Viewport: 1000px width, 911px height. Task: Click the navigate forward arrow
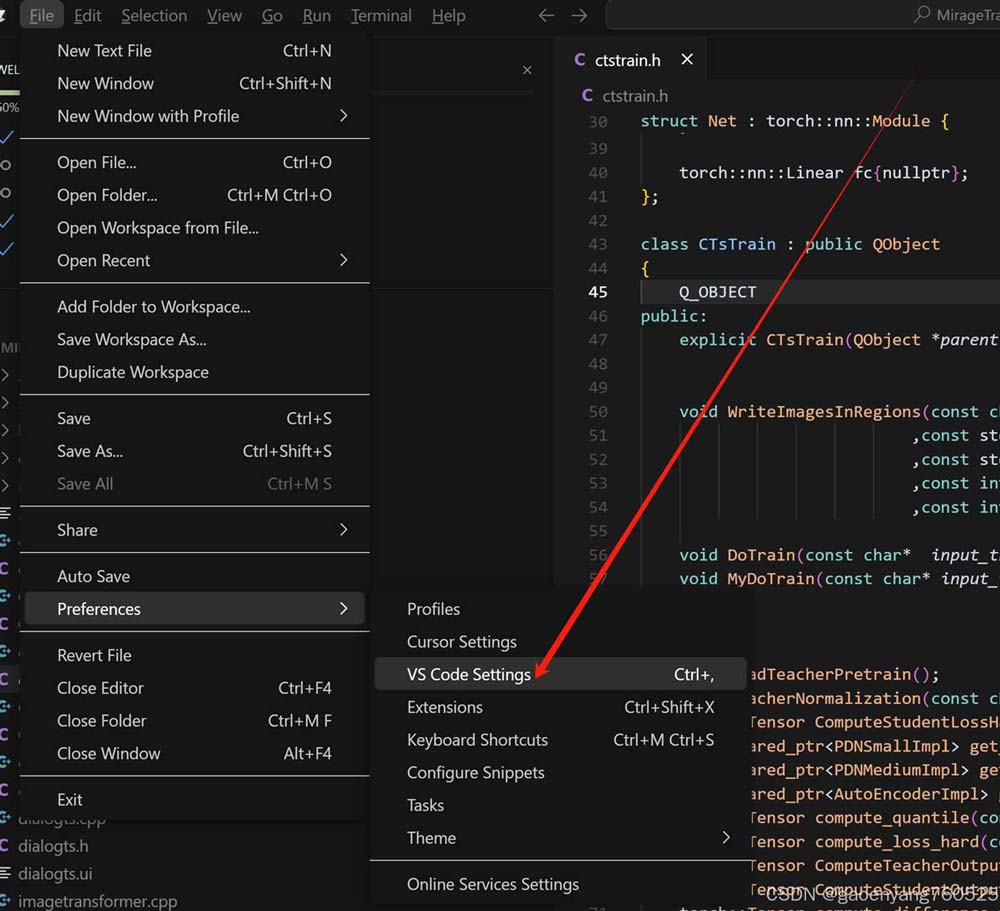tap(579, 16)
